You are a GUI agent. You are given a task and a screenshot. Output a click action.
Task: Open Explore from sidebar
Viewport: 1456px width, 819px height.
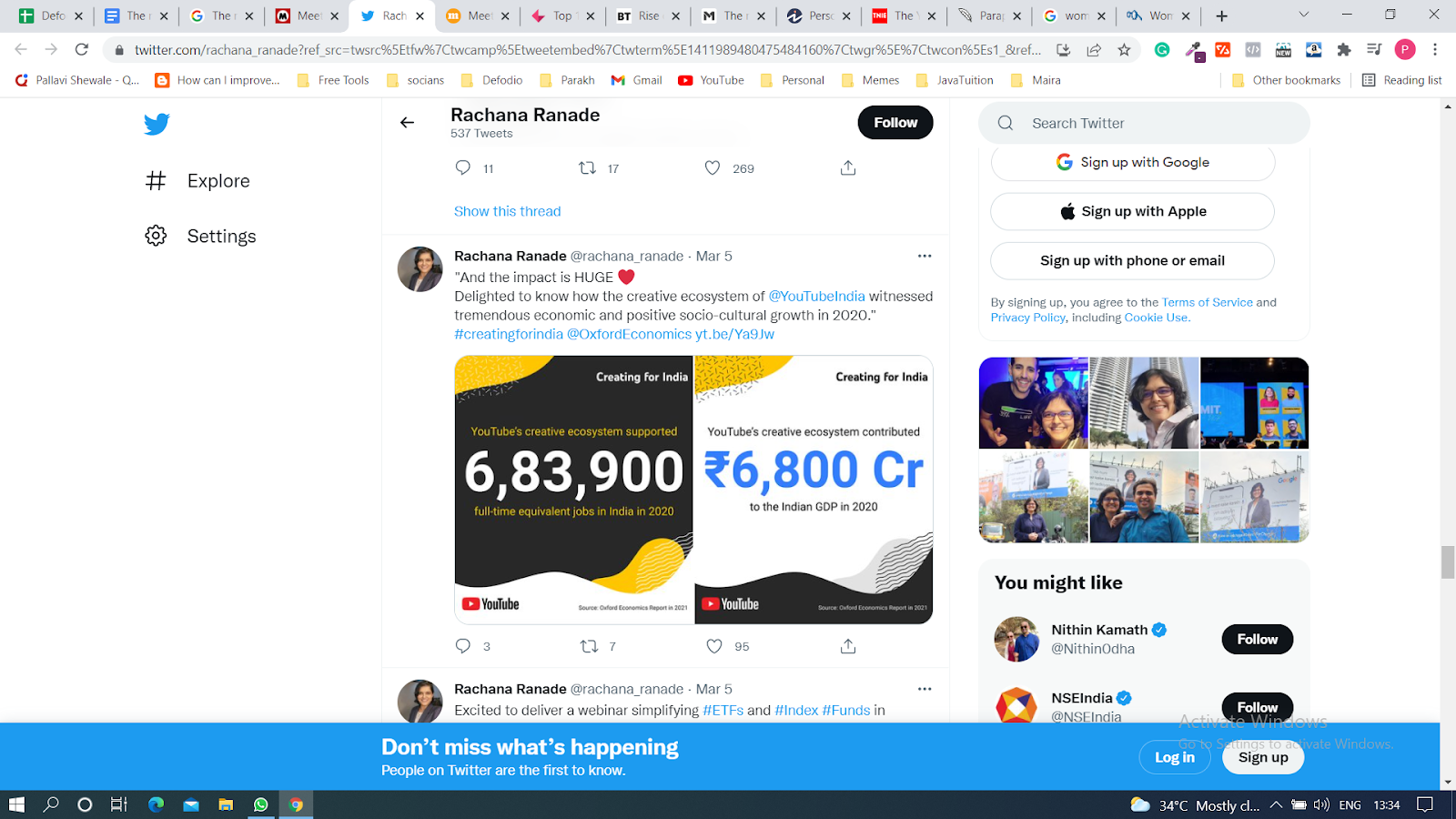197,181
